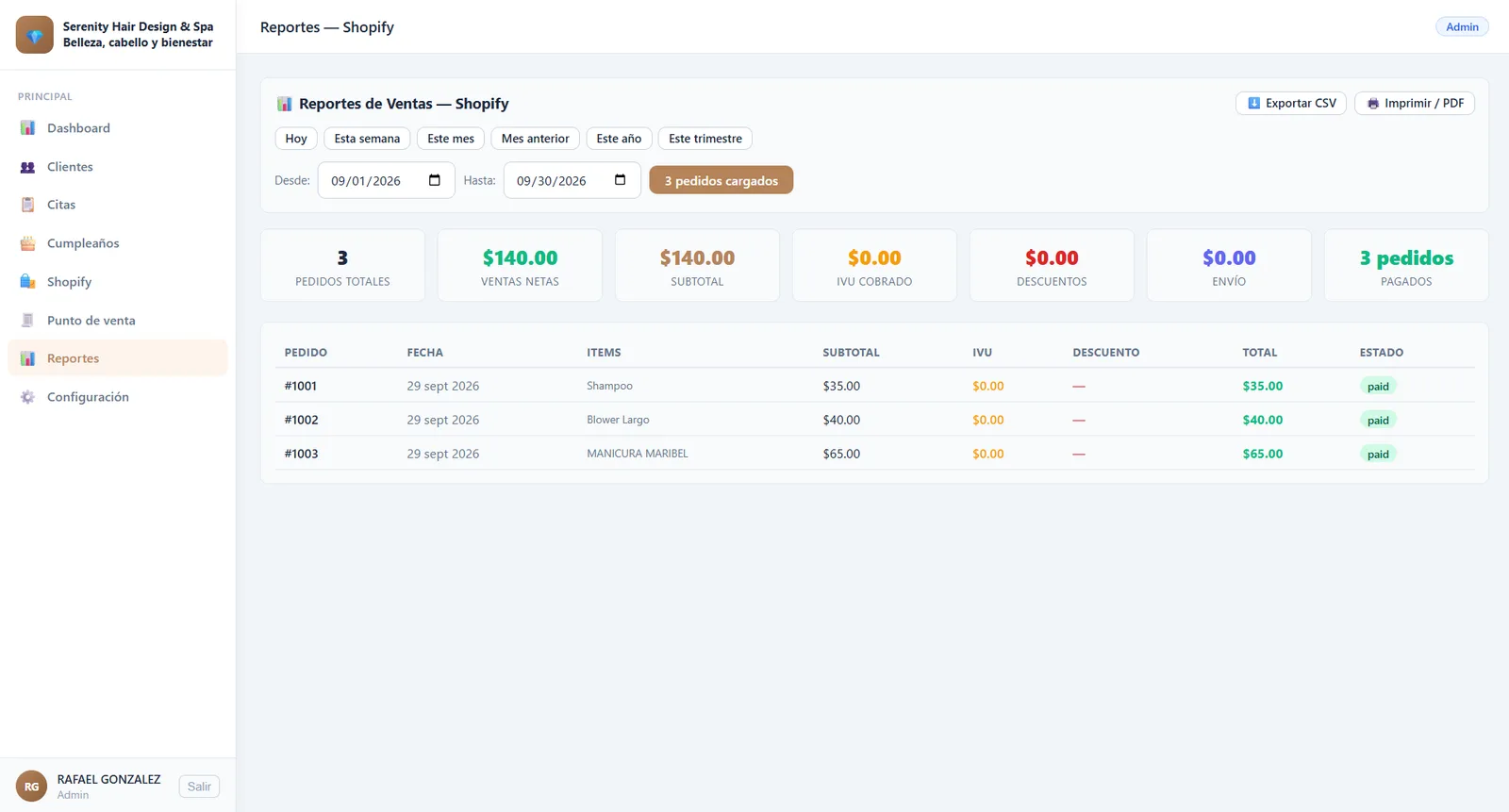
Task: Select the Esta semana date filter
Action: 367,139
